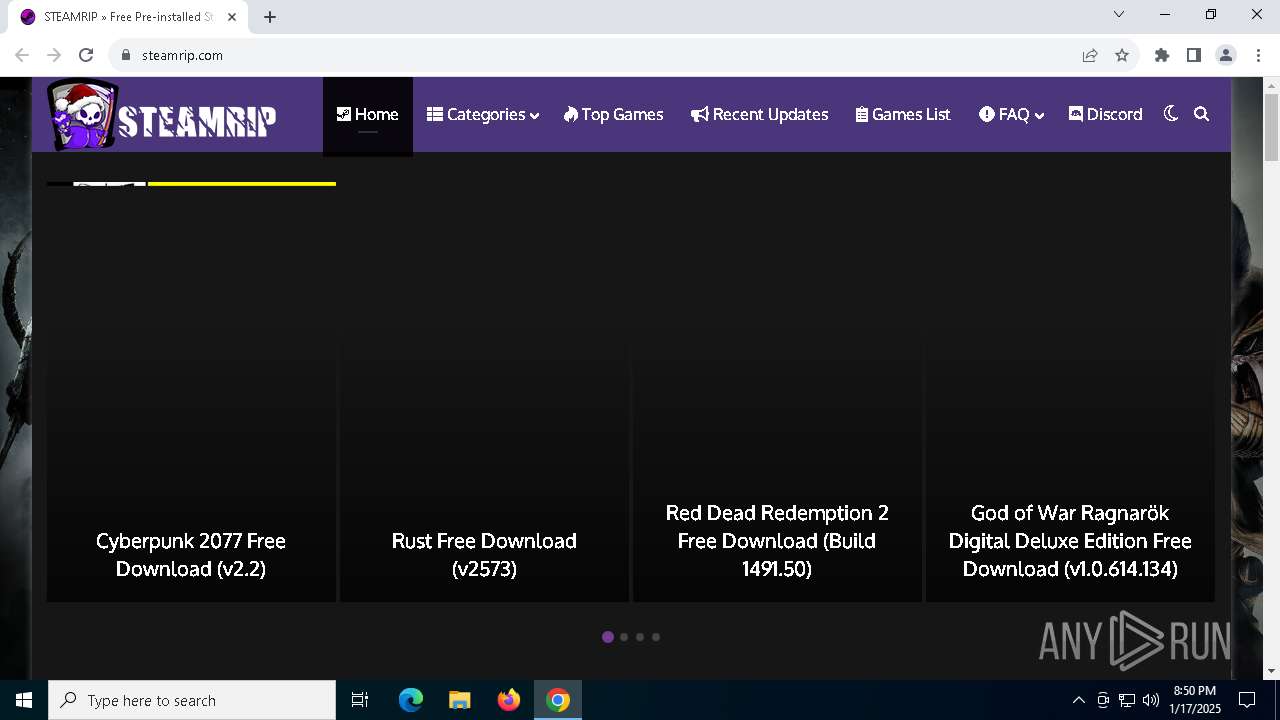Launch Microsoft Edge from taskbar
Image resolution: width=1280 pixels, height=720 pixels.
click(411, 700)
